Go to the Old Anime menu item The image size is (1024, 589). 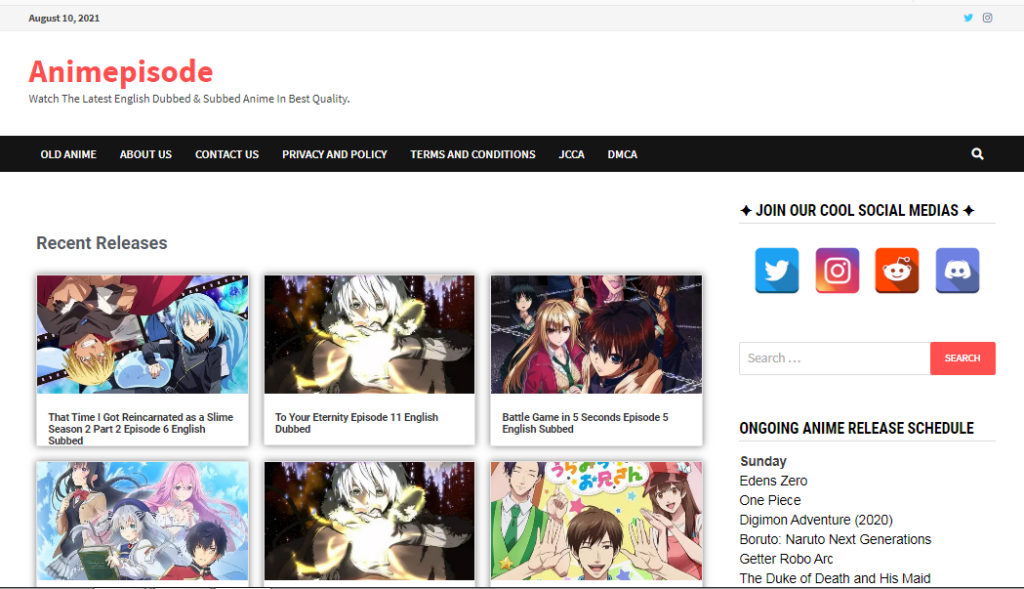(x=69, y=155)
